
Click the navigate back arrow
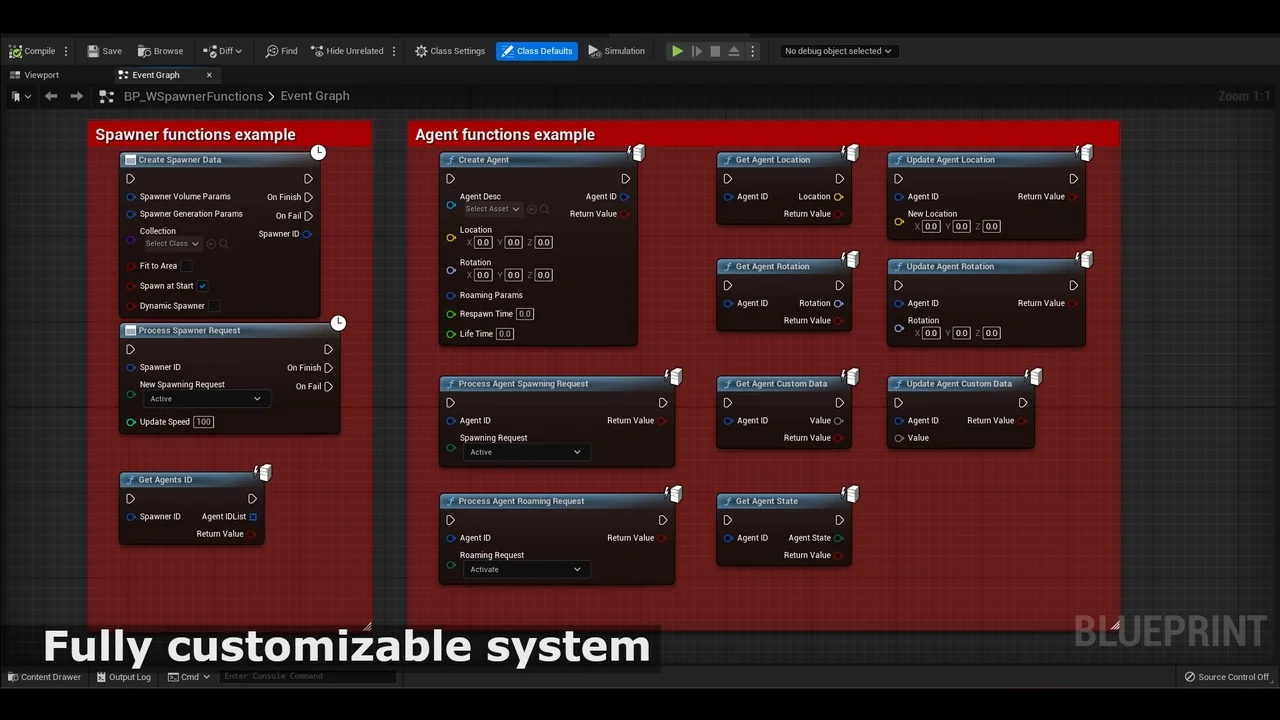[51, 96]
